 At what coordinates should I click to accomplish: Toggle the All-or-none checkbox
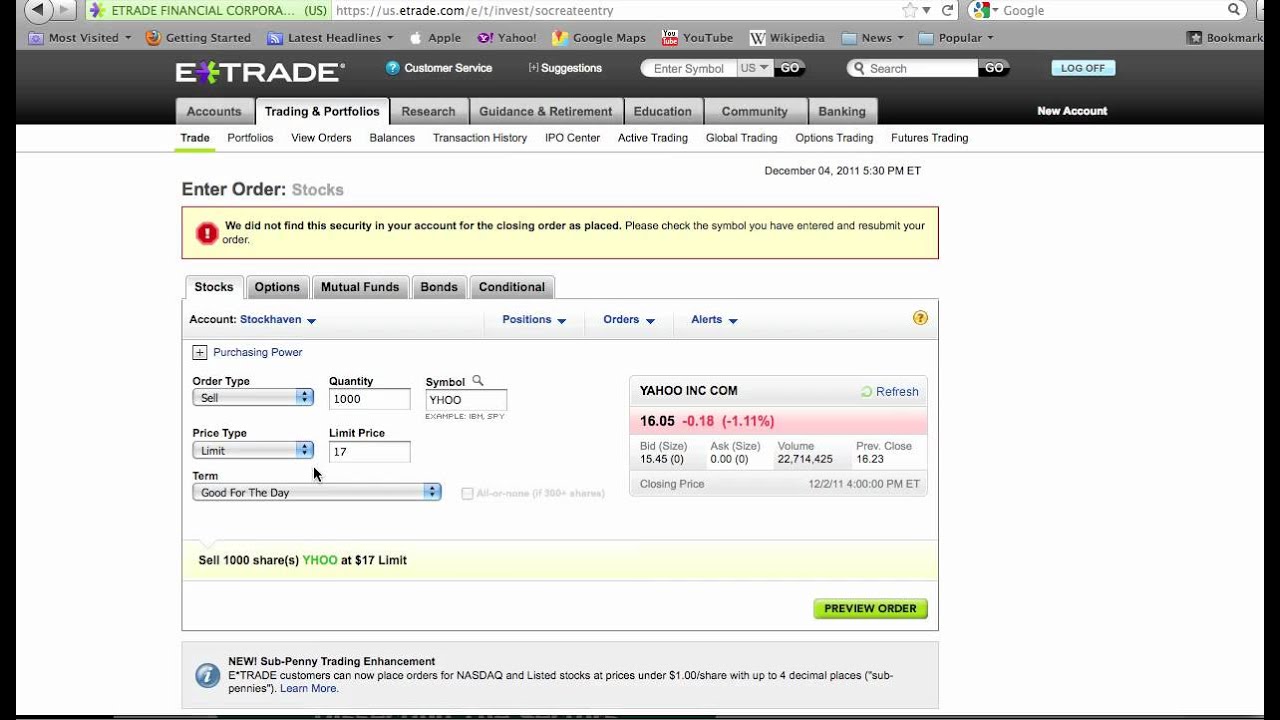(467, 493)
